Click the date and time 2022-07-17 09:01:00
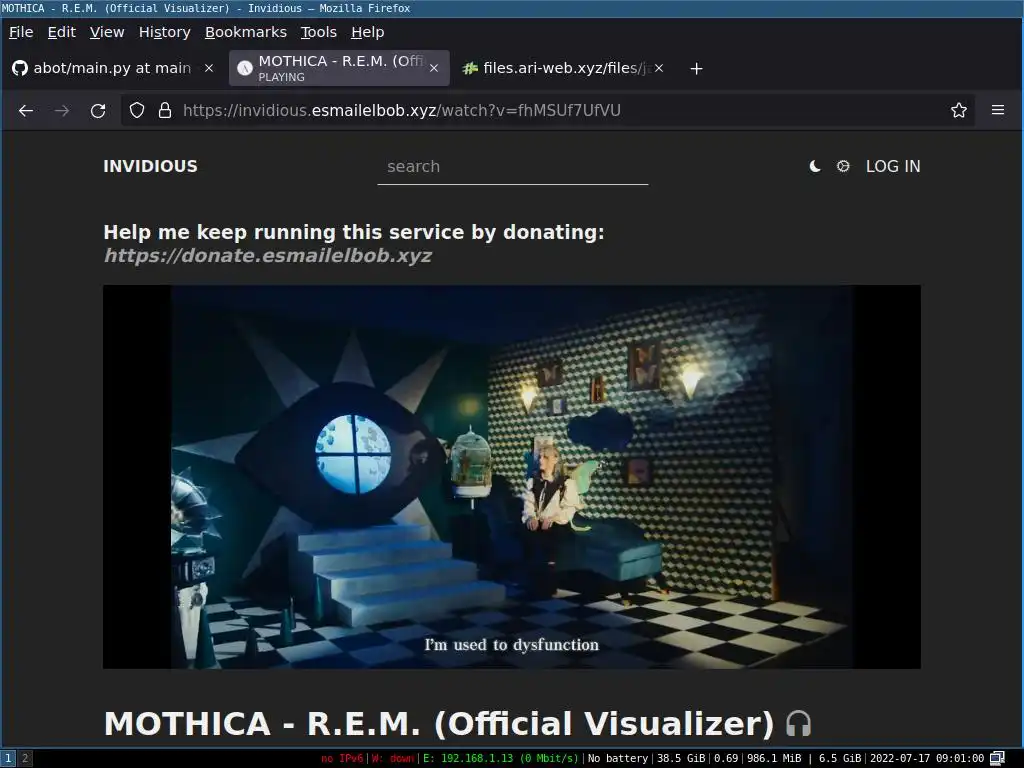Image resolution: width=1024 pixels, height=768 pixels. (927, 758)
